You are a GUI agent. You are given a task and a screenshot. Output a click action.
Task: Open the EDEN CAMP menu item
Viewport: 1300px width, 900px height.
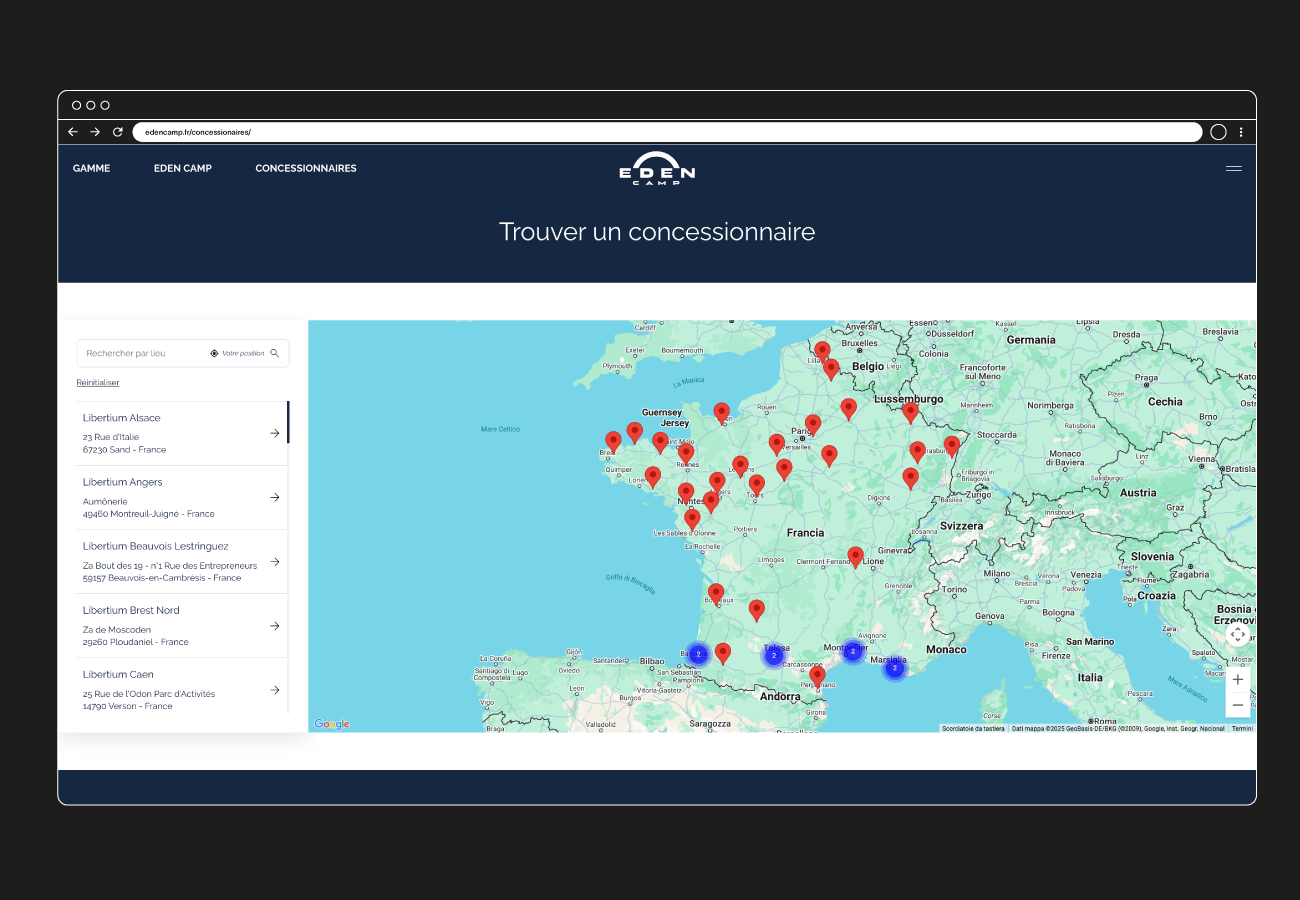pos(183,169)
